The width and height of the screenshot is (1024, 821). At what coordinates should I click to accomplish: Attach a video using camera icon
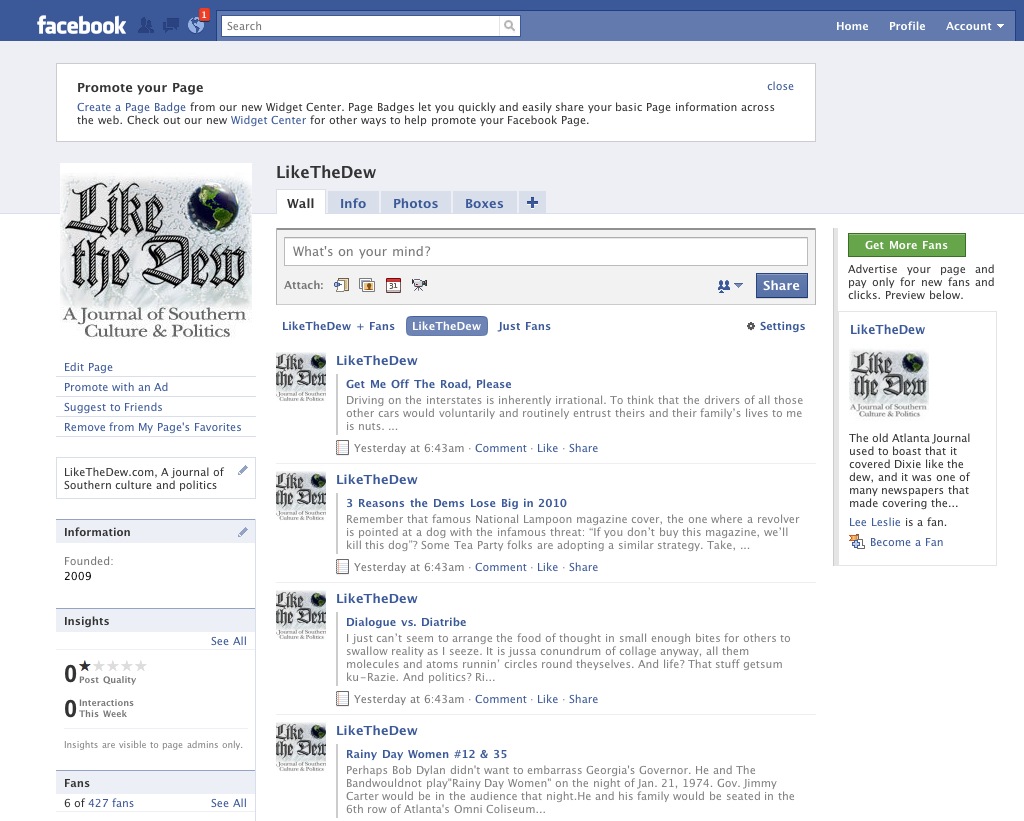419,285
